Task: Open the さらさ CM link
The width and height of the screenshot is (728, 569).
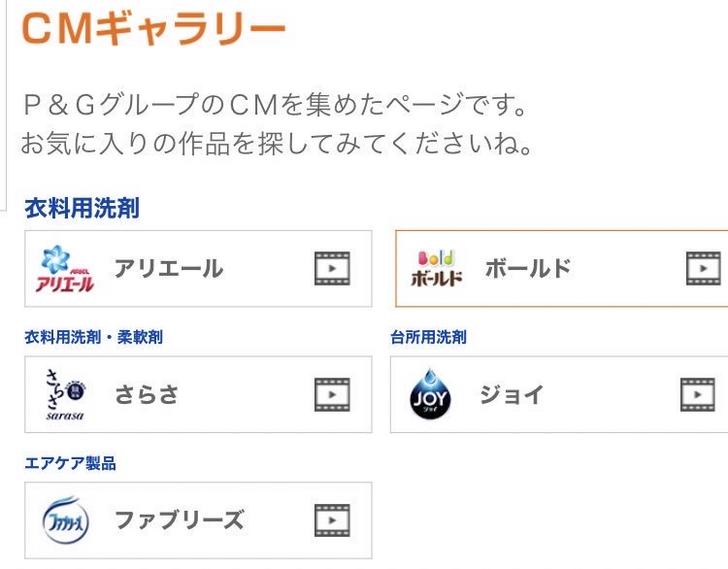Action: tap(146, 395)
